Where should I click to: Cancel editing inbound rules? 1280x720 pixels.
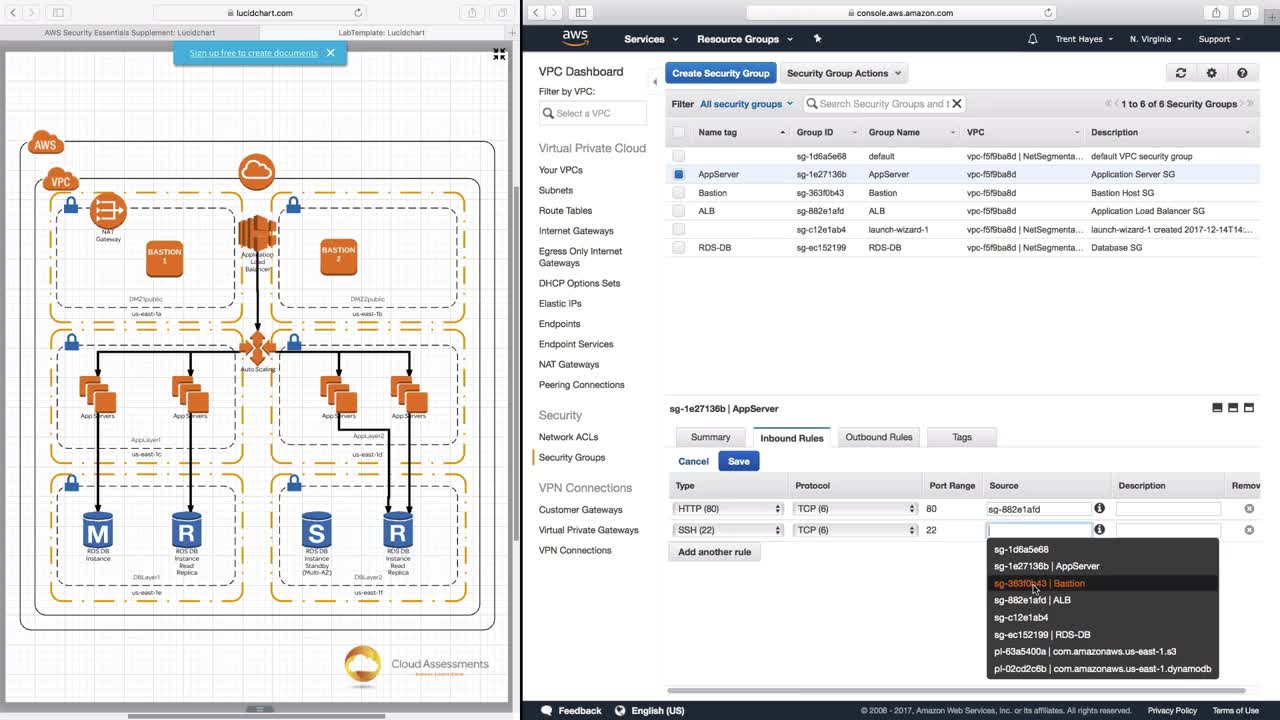pyautogui.click(x=693, y=462)
